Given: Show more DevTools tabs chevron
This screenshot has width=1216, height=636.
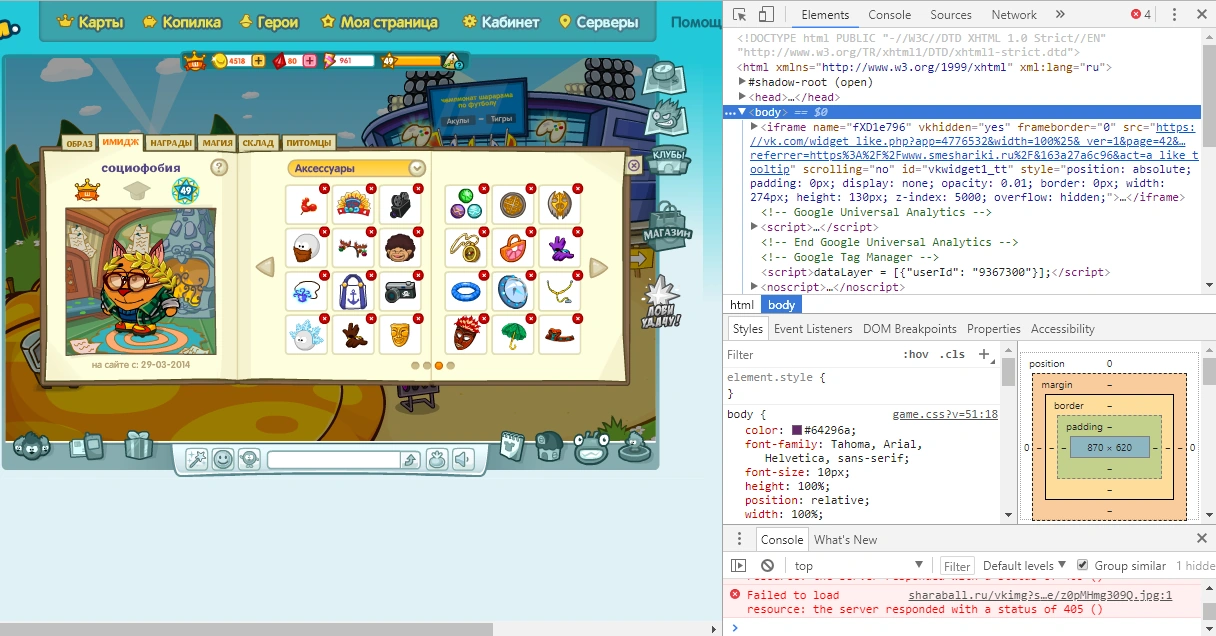Looking at the screenshot, I should click(1060, 15).
